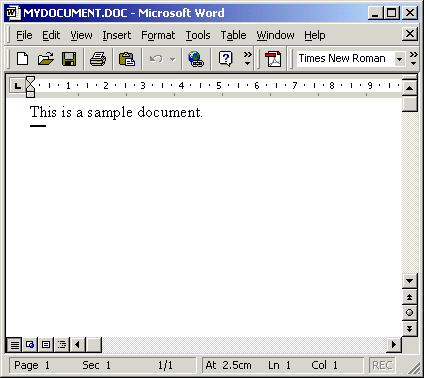Go to previous page double-arrow button
The image size is (424, 378).
click(x=410, y=297)
